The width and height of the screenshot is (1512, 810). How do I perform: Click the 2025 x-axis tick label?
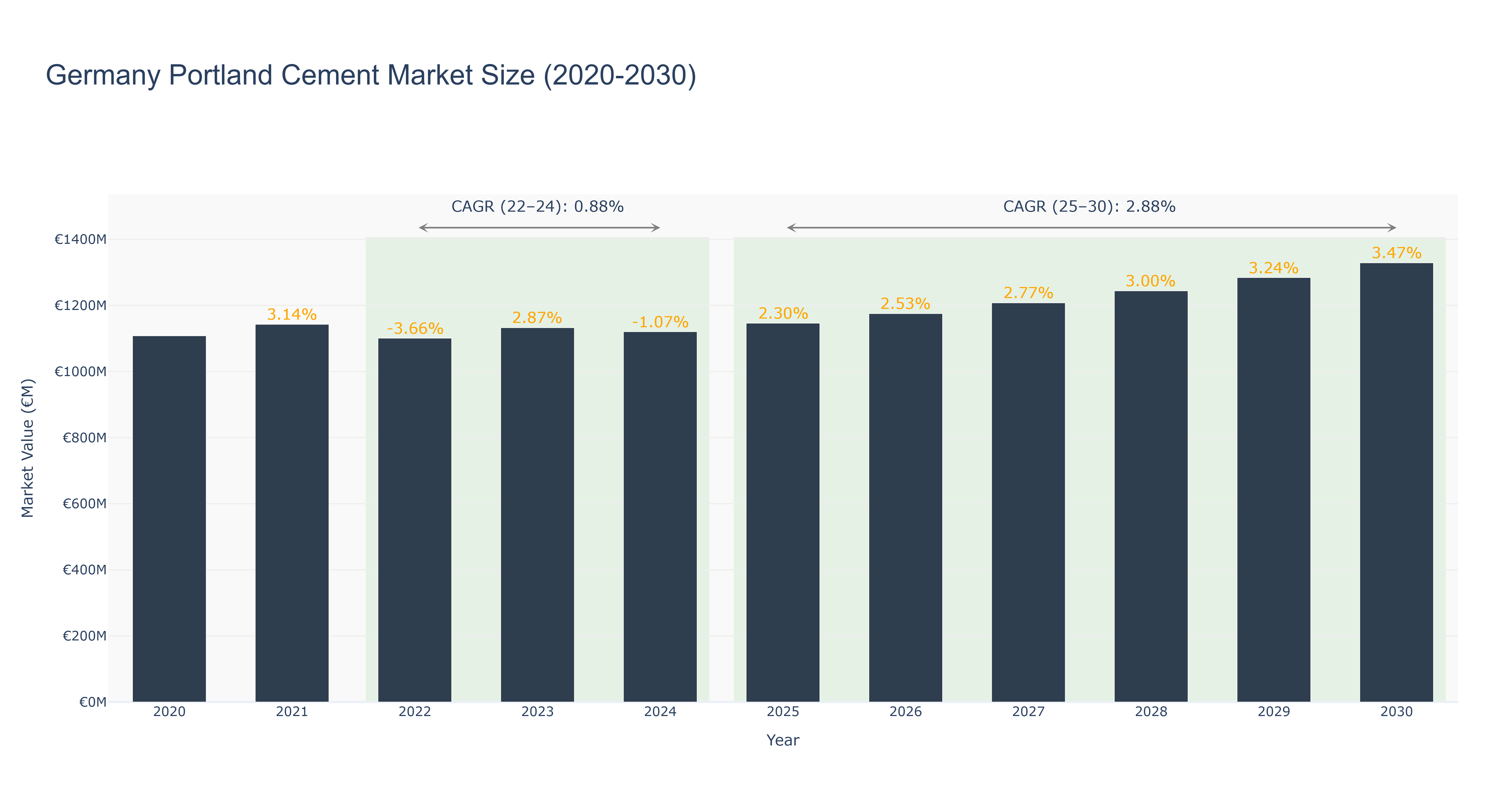coord(782,712)
